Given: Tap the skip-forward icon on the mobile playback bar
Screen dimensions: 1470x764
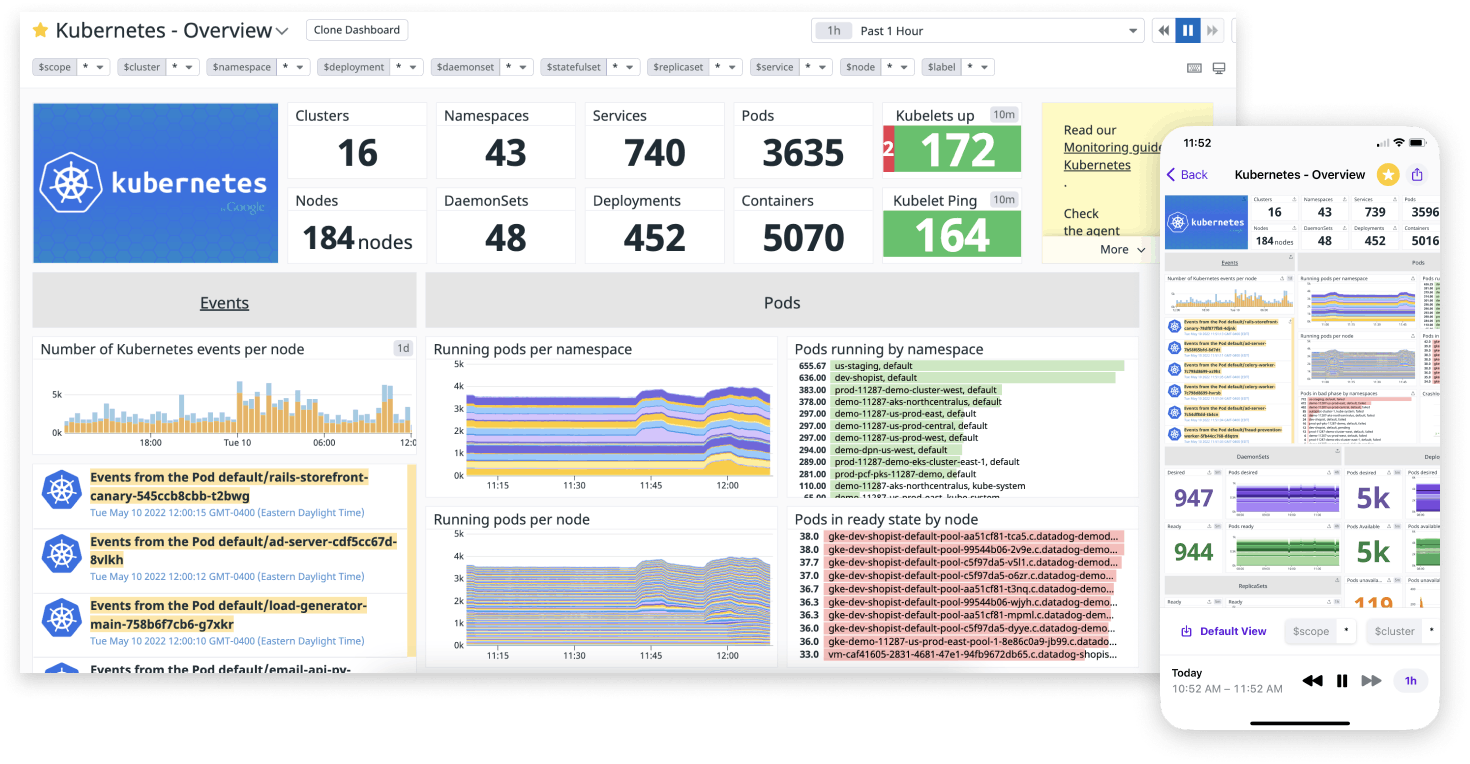Looking at the screenshot, I should [x=1372, y=680].
